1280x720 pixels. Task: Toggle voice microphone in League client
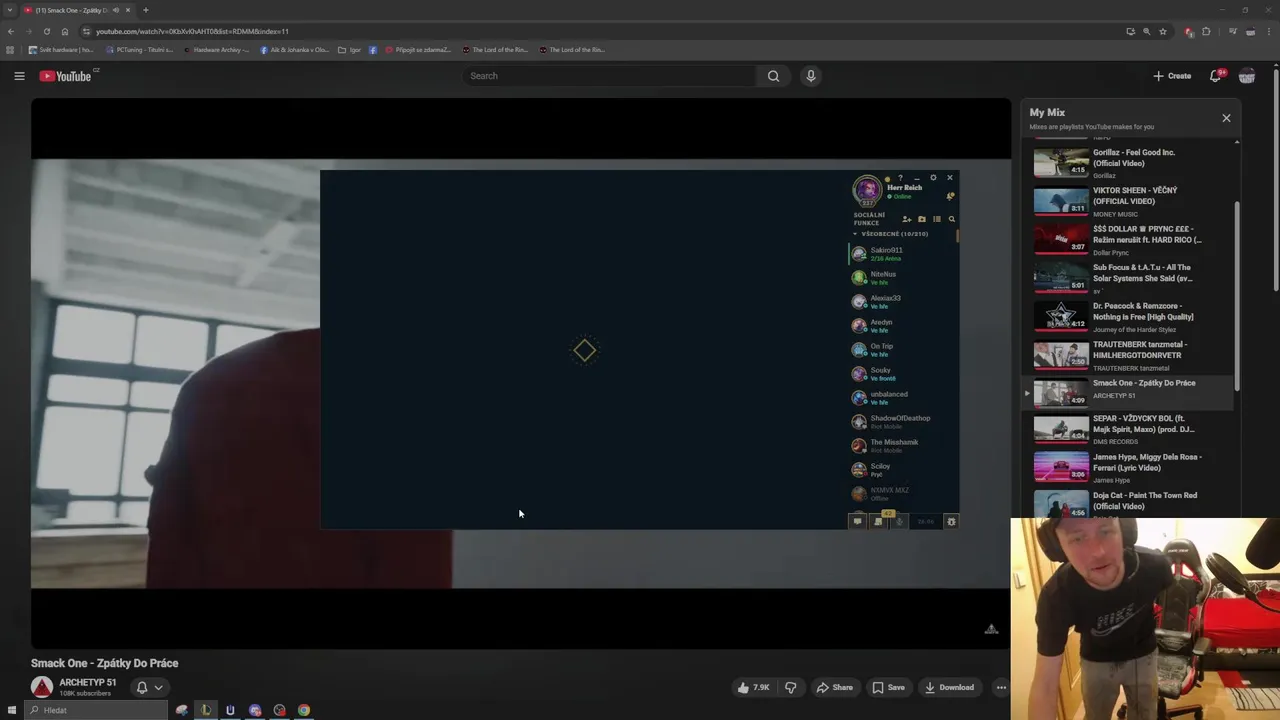(899, 521)
